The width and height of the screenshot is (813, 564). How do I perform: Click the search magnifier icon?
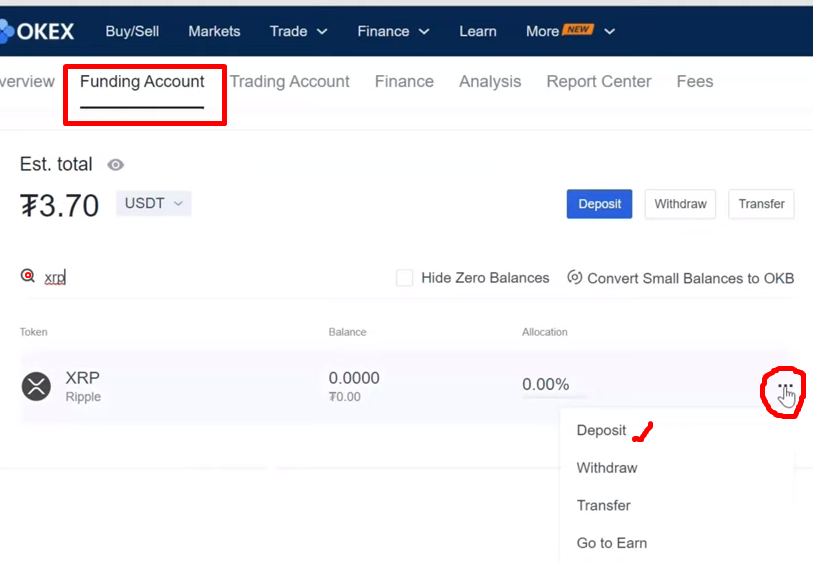coord(27,276)
